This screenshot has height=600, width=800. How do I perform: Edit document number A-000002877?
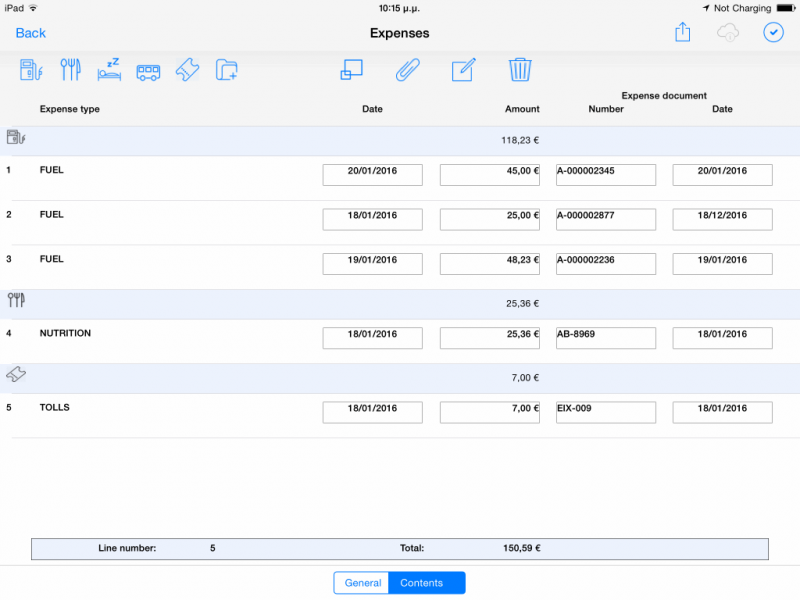pyautogui.click(x=606, y=219)
